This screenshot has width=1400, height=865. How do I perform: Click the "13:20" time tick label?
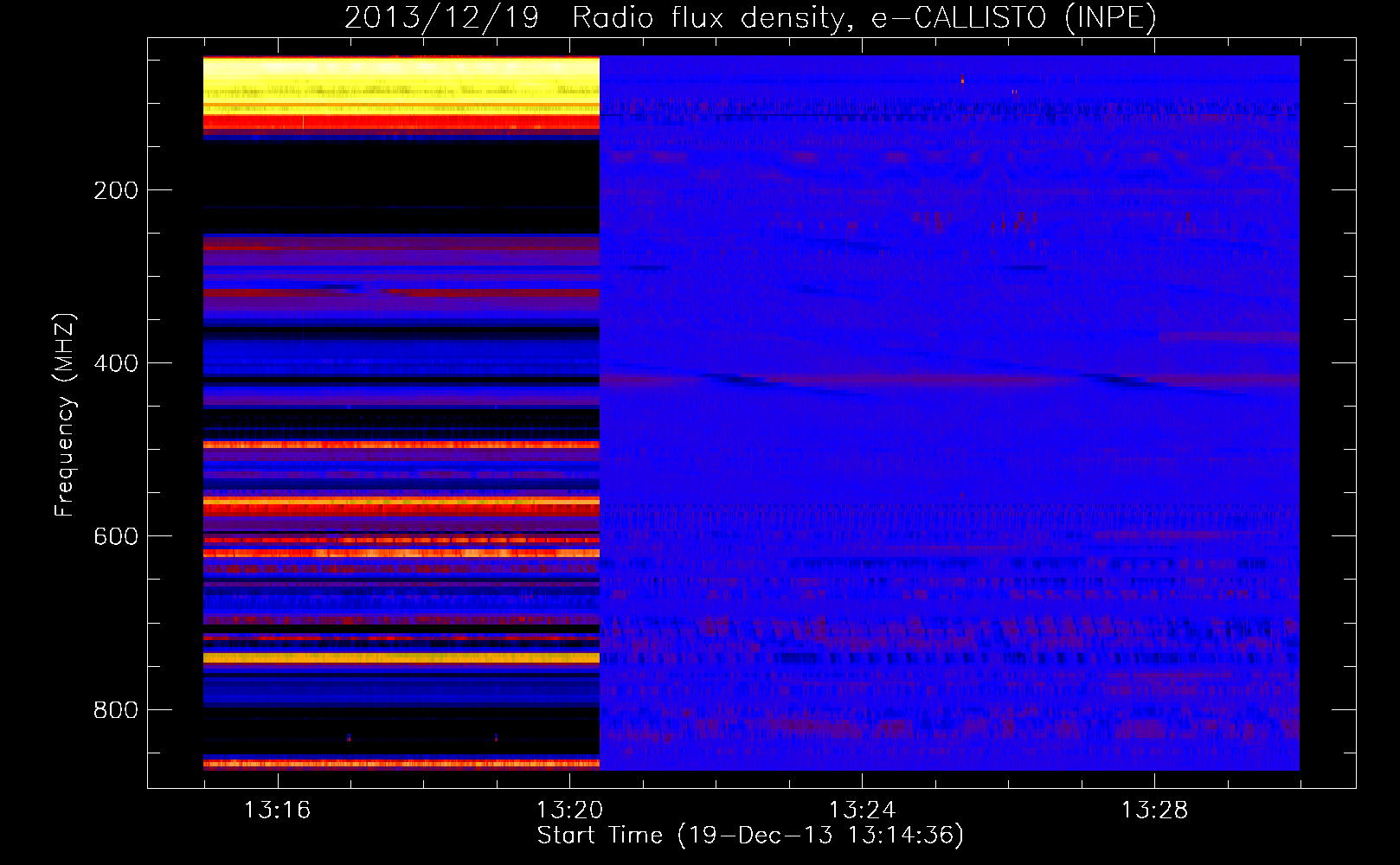pyautogui.click(x=569, y=810)
